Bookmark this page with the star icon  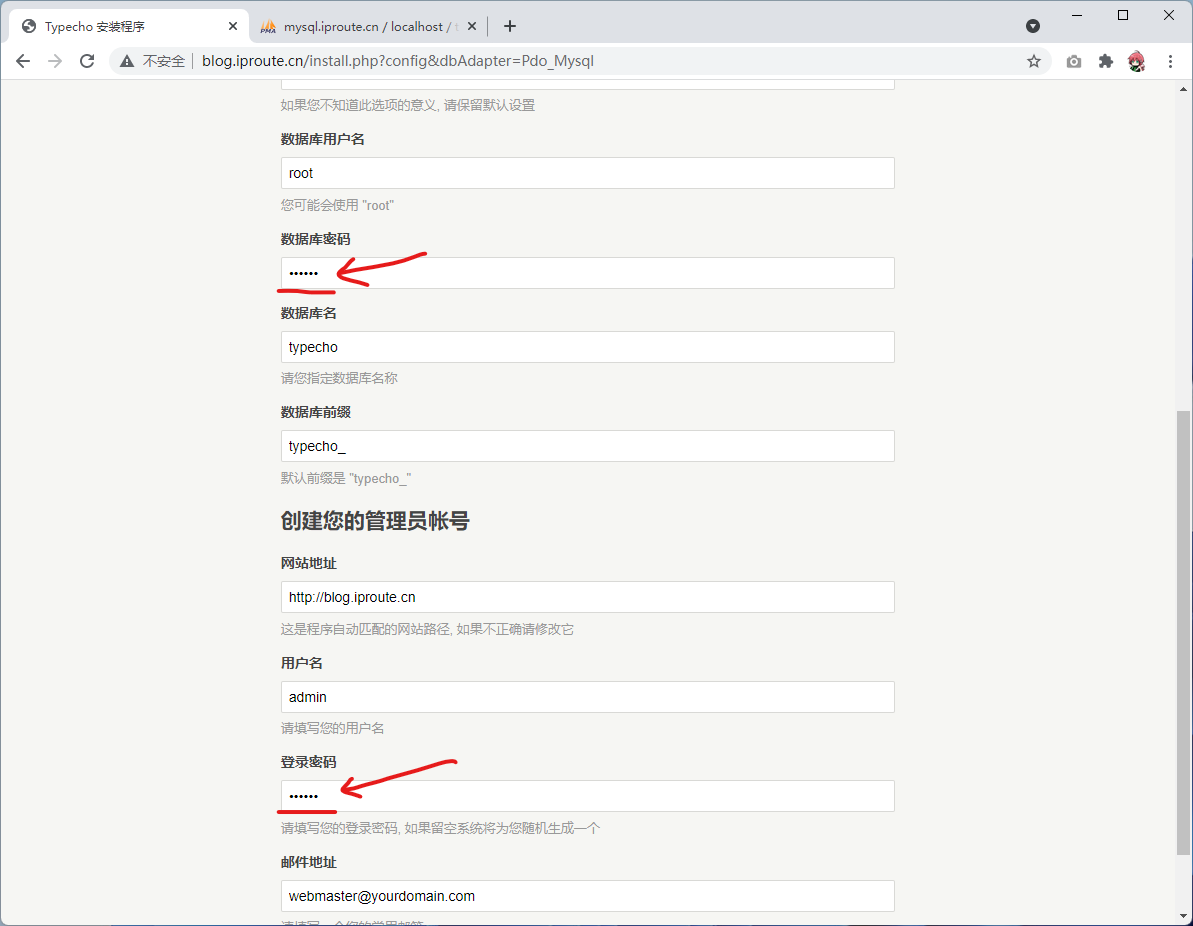point(1033,62)
